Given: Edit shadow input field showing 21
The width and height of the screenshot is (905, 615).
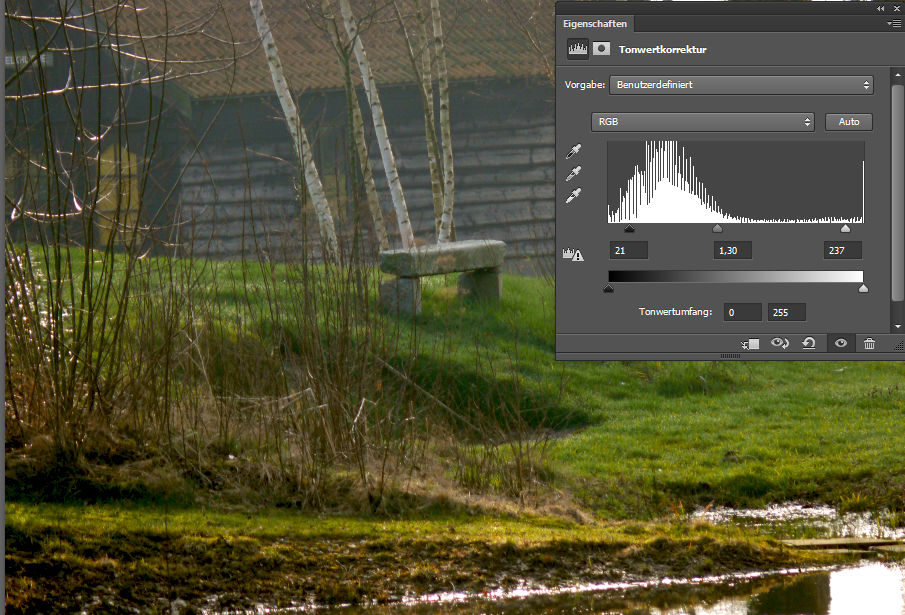Looking at the screenshot, I should click(629, 250).
